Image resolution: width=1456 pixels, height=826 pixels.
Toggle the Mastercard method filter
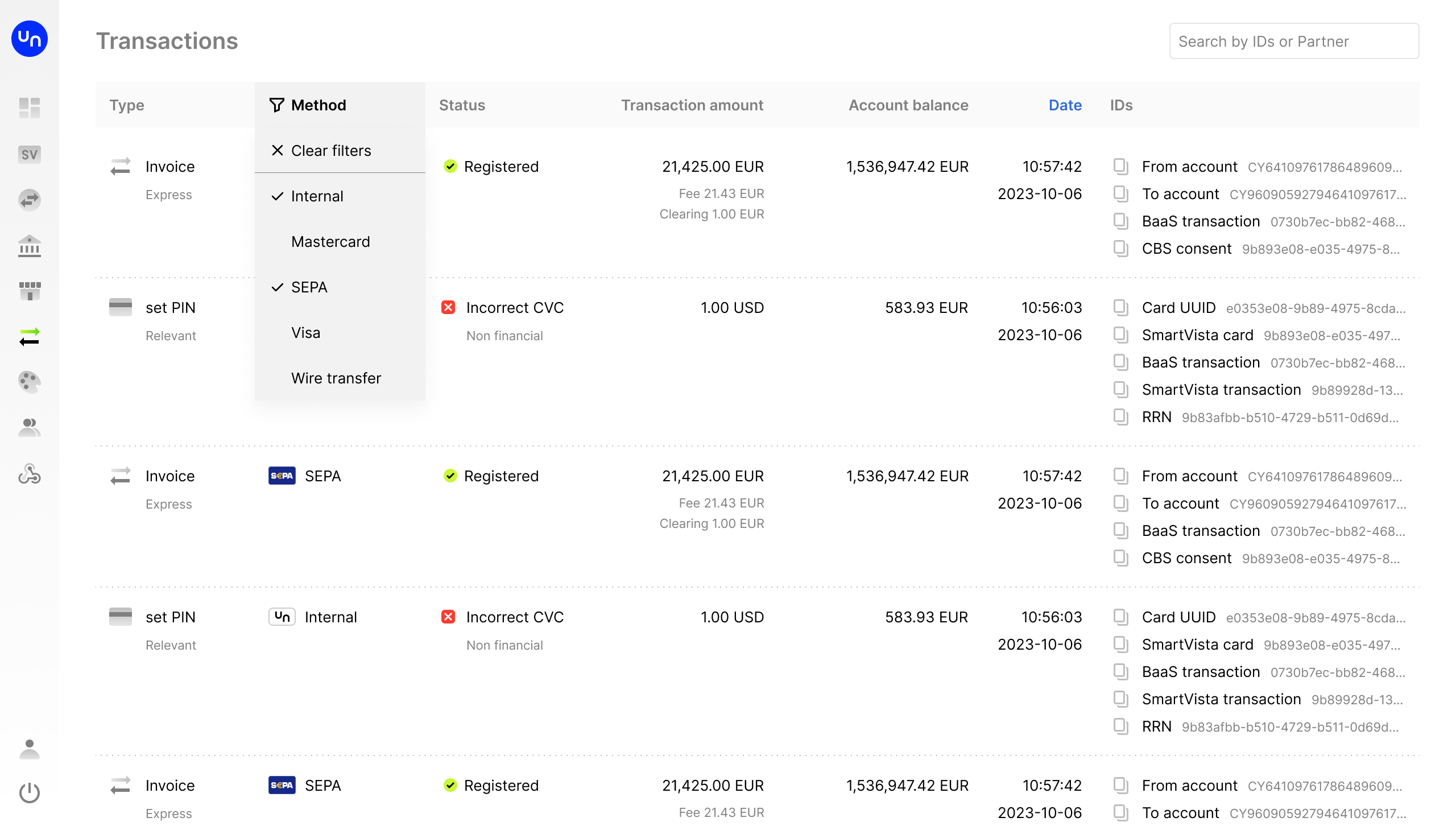pos(340,242)
